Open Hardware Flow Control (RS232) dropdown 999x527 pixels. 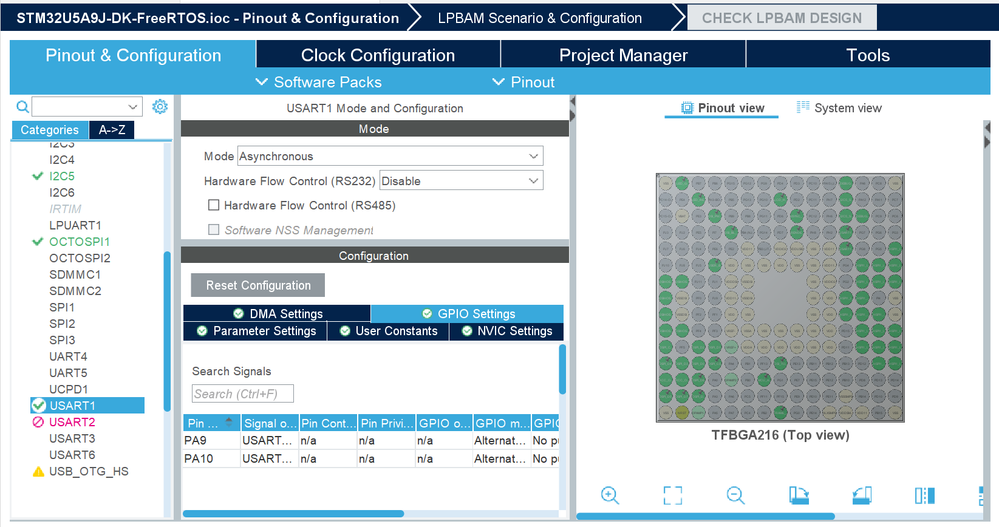point(461,181)
